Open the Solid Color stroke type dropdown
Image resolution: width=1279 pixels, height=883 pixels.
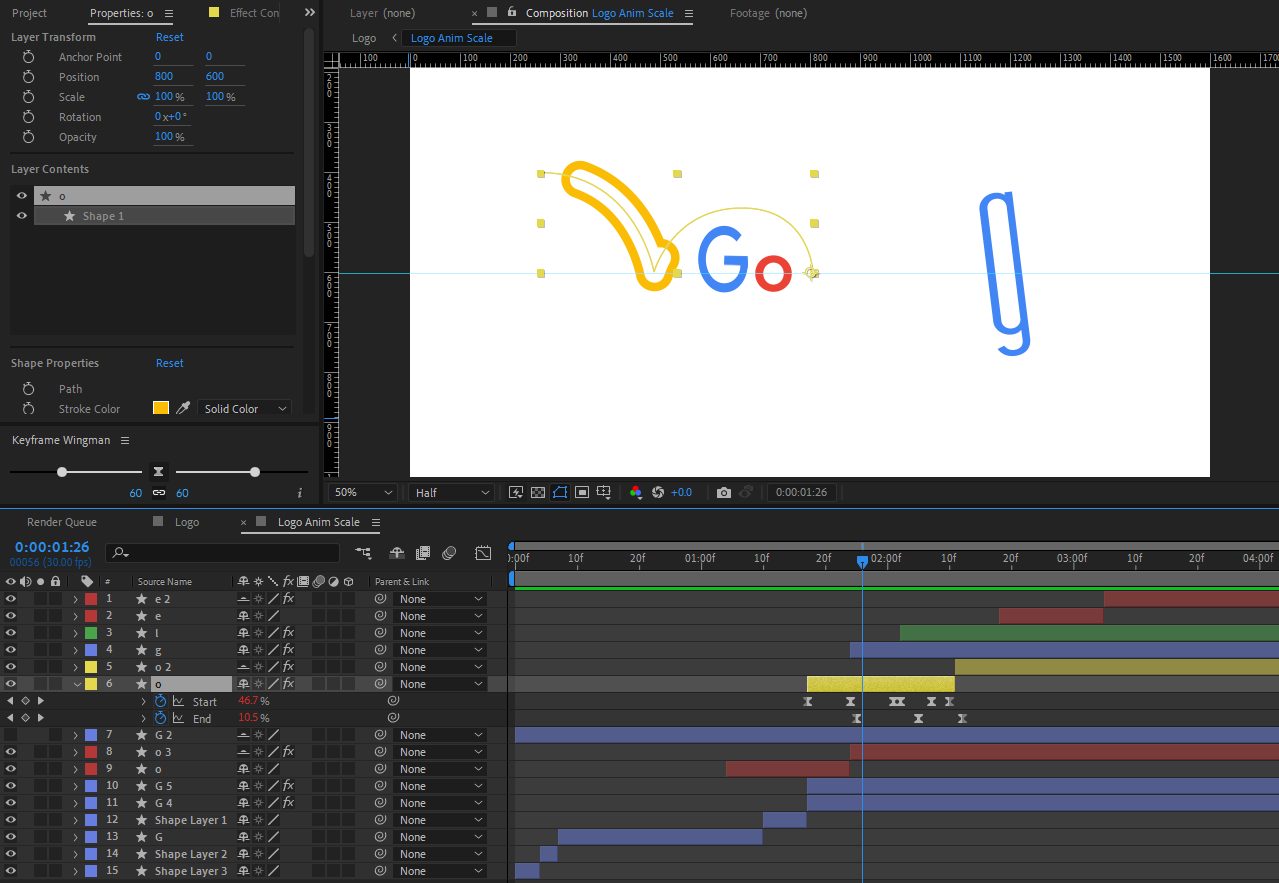pyautogui.click(x=245, y=409)
